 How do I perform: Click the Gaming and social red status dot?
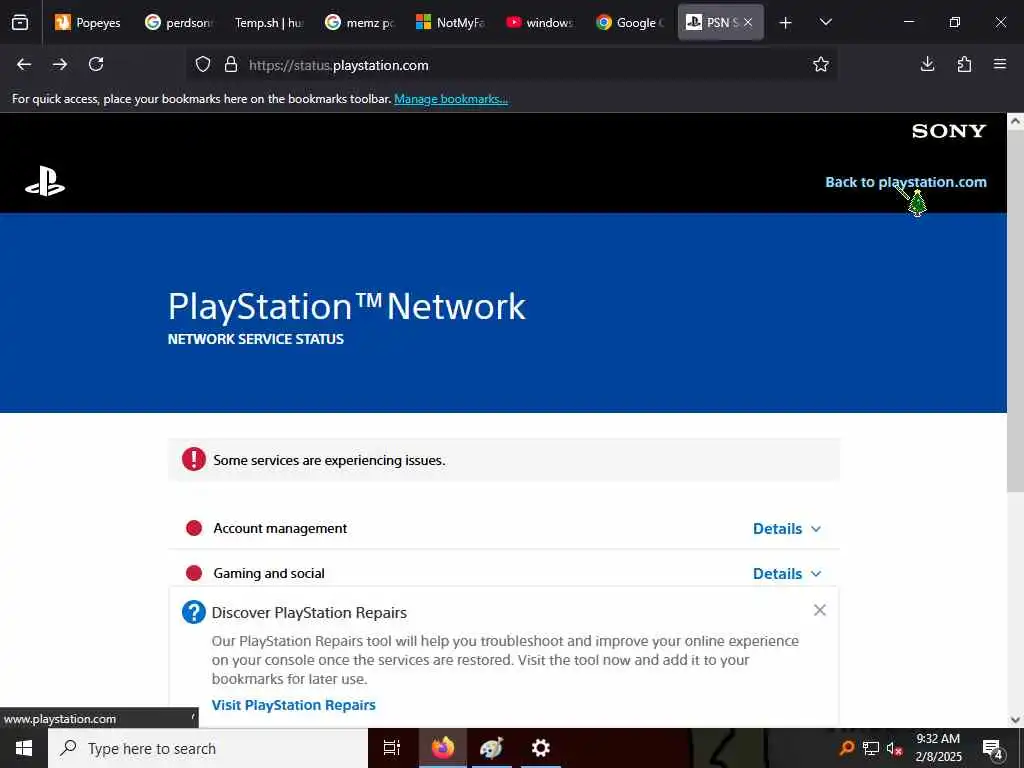coord(194,573)
